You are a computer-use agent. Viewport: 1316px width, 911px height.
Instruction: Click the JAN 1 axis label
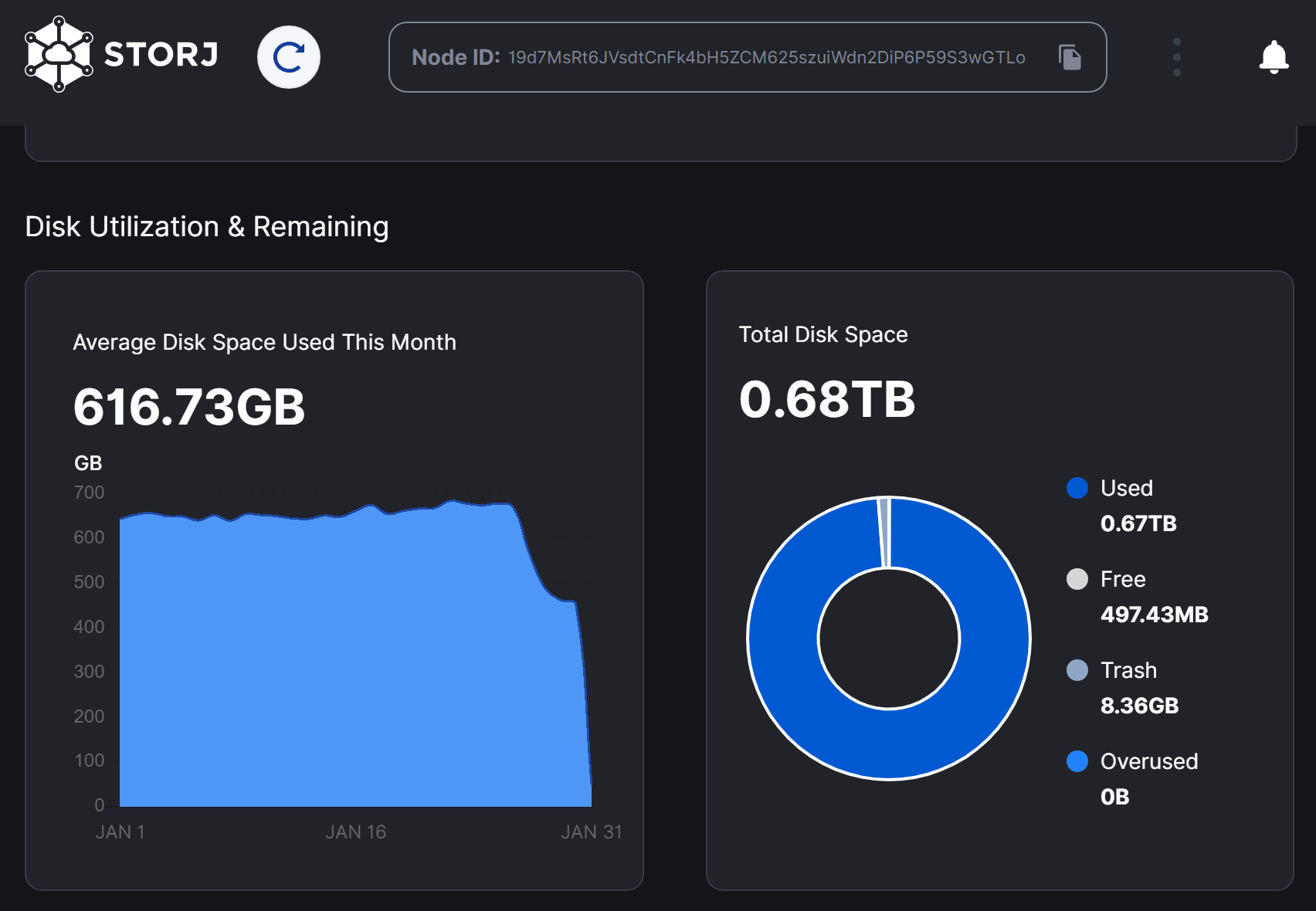[x=120, y=832]
